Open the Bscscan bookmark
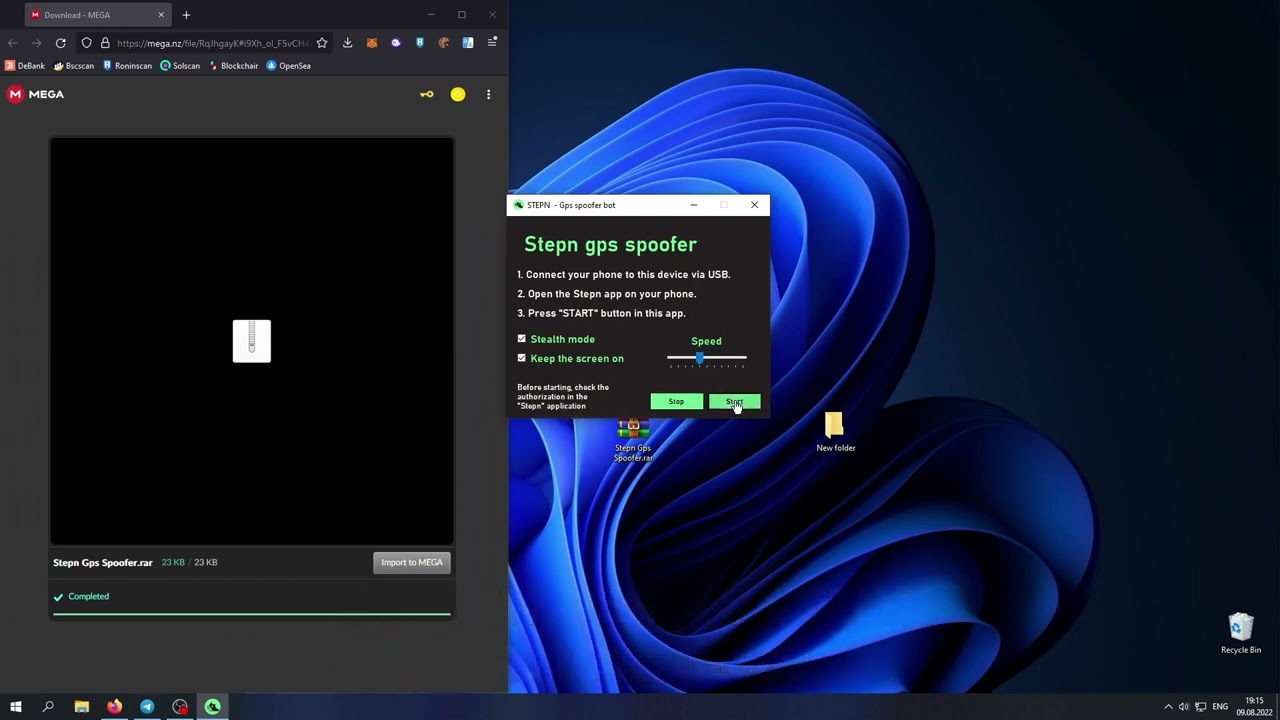 (x=74, y=66)
